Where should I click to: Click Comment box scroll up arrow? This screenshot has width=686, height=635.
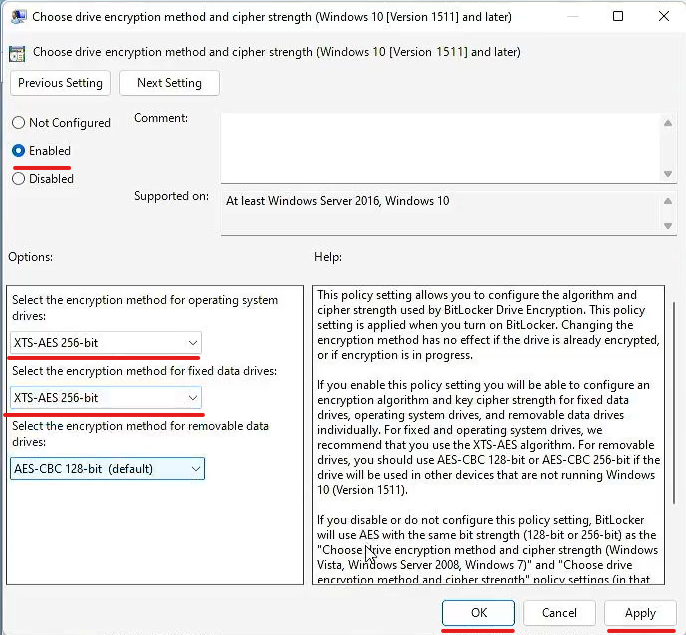coord(668,123)
